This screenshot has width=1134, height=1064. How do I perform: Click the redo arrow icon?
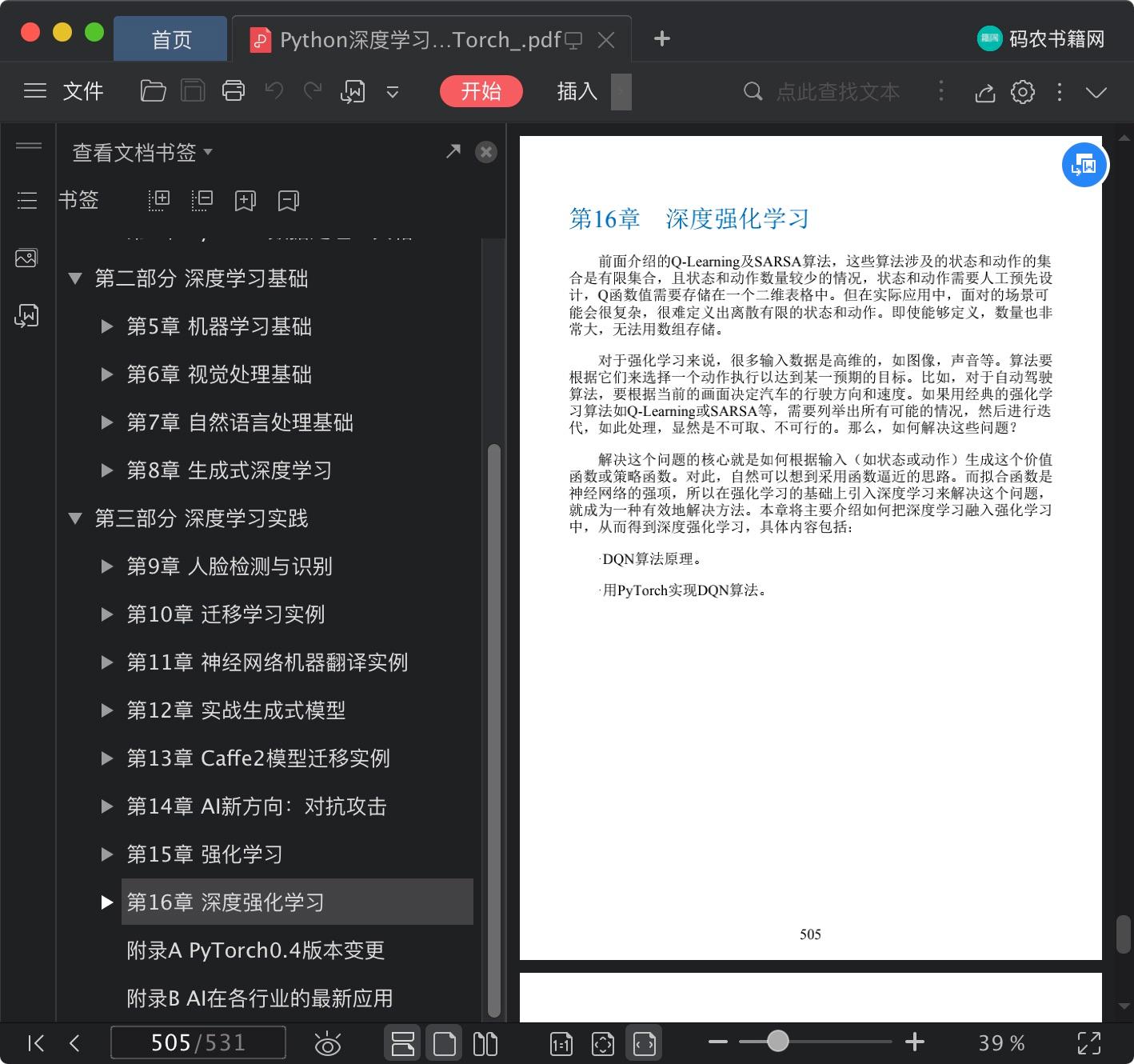(x=313, y=91)
